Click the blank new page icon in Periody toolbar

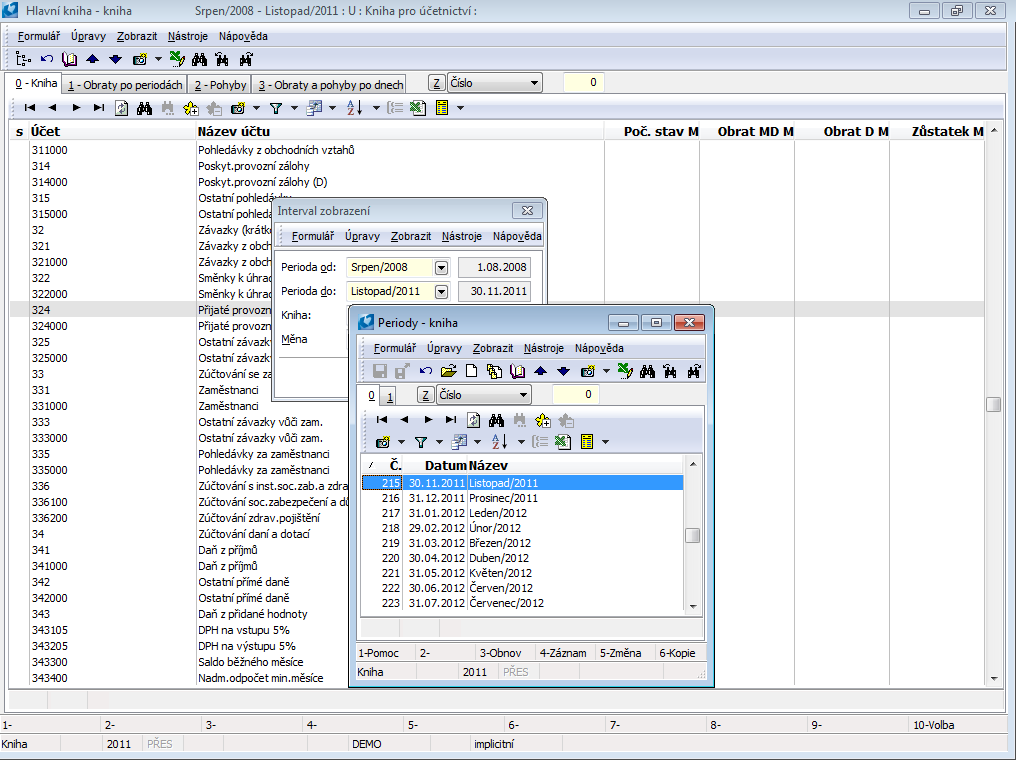(471, 371)
